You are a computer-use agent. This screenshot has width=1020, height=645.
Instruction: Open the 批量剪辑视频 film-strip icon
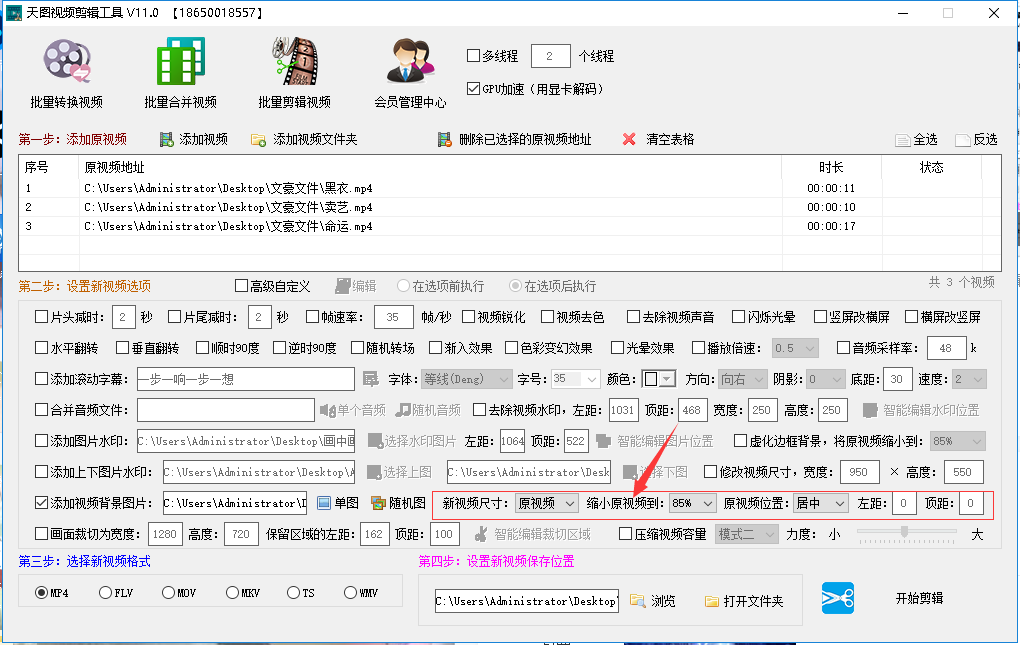[x=295, y=61]
